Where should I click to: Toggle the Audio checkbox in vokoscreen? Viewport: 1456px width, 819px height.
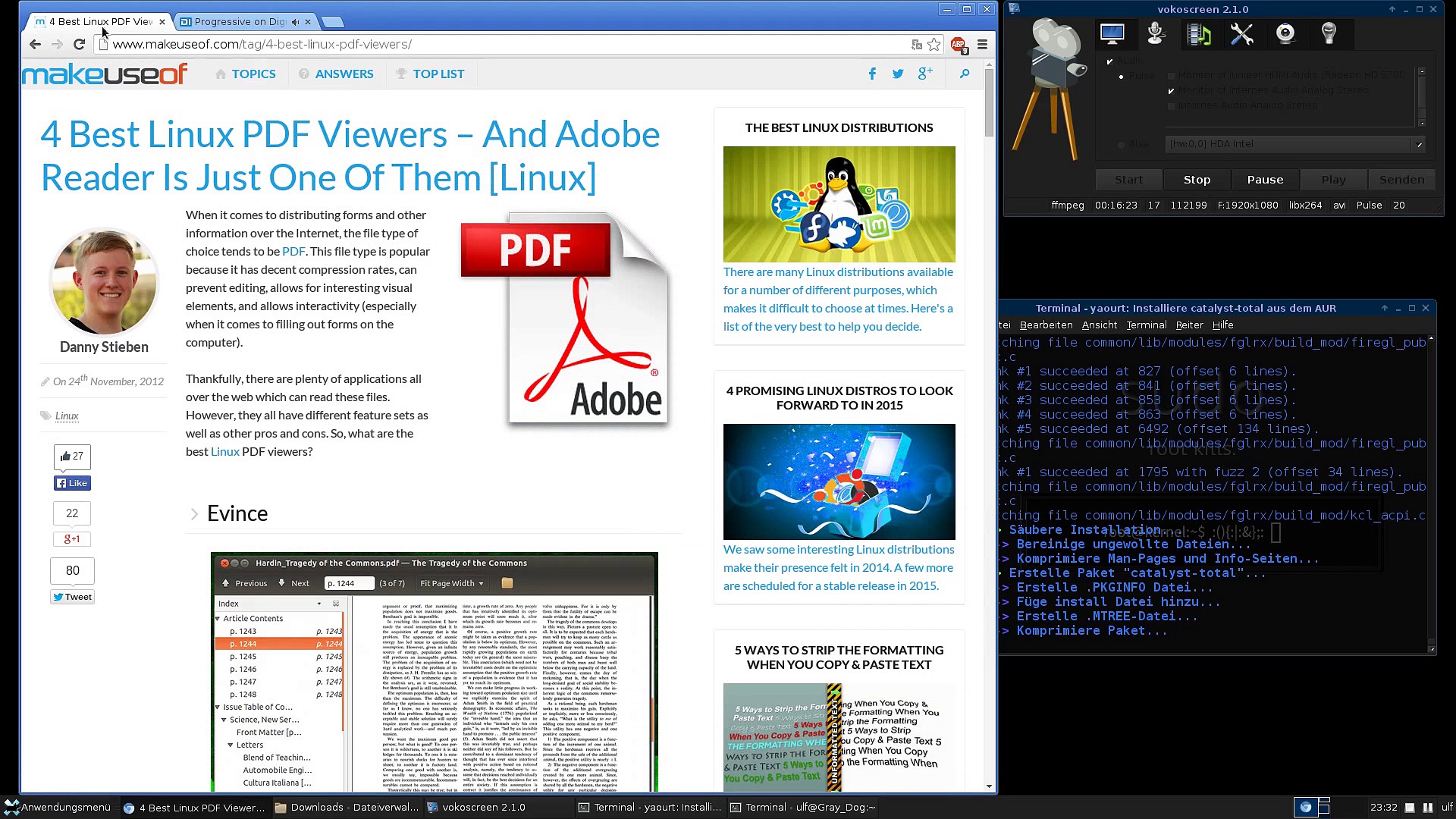(1110, 61)
